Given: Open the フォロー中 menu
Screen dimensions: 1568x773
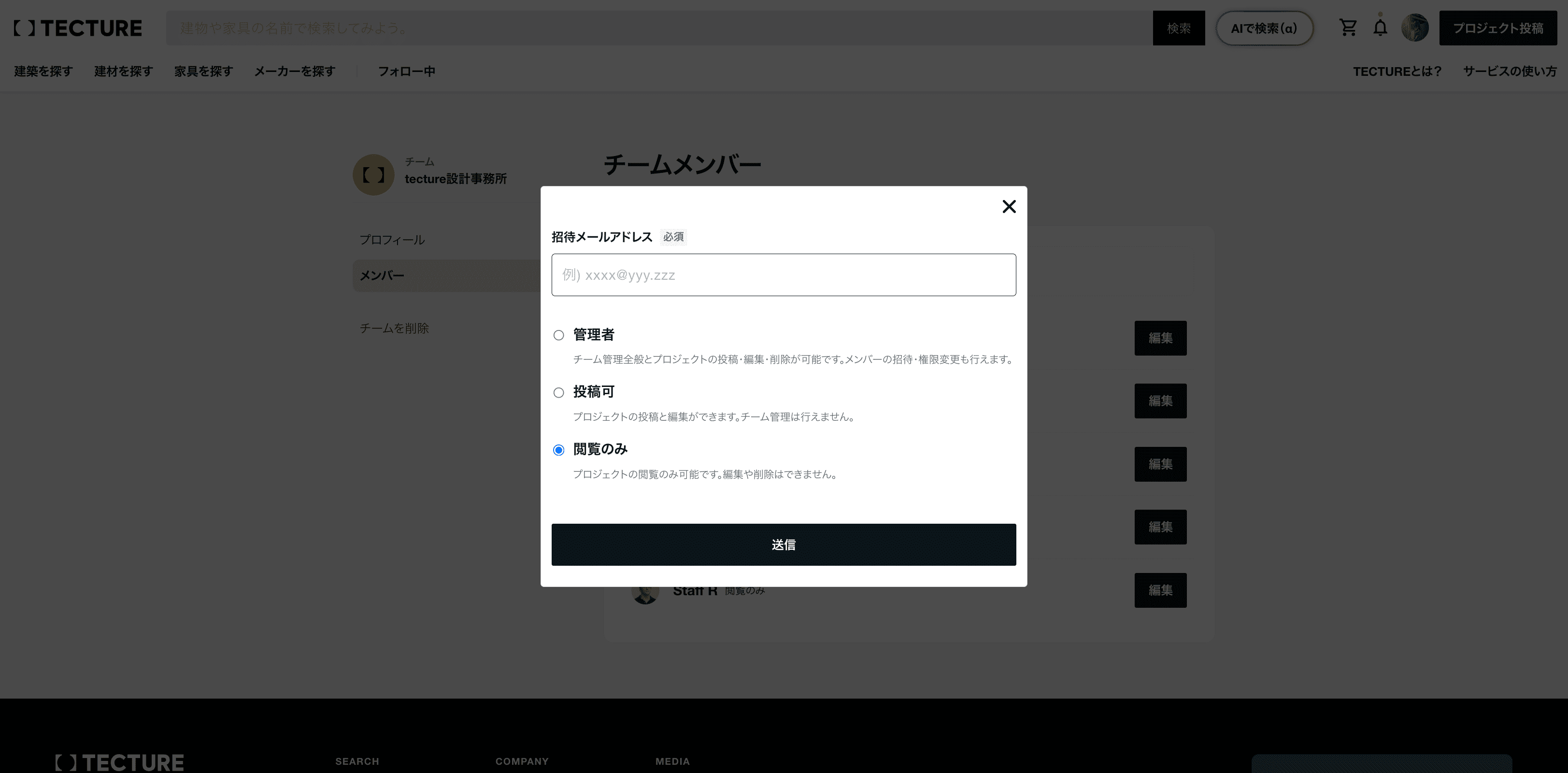Looking at the screenshot, I should (x=405, y=71).
